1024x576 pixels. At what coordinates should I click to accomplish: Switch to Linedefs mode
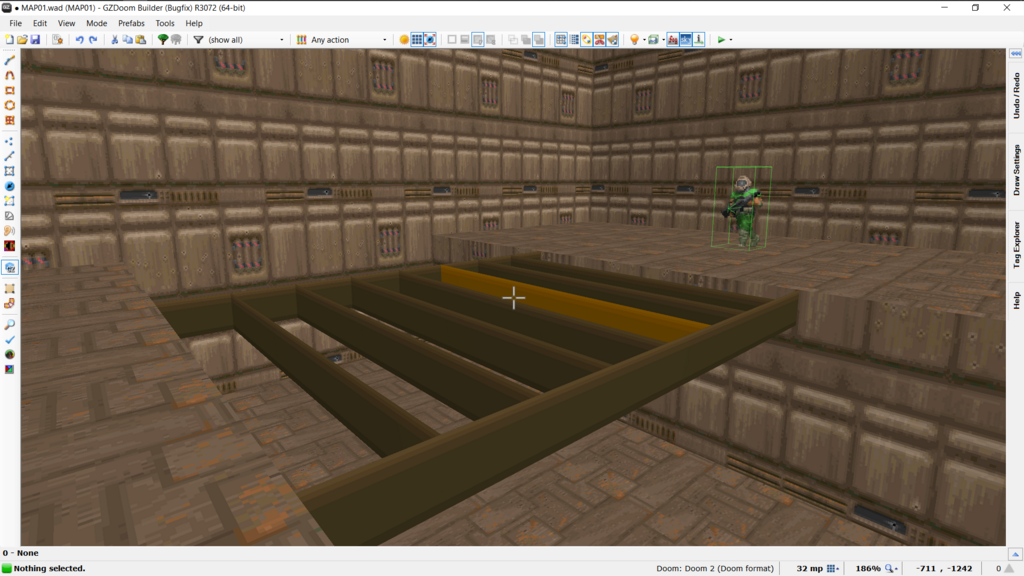tap(10, 156)
